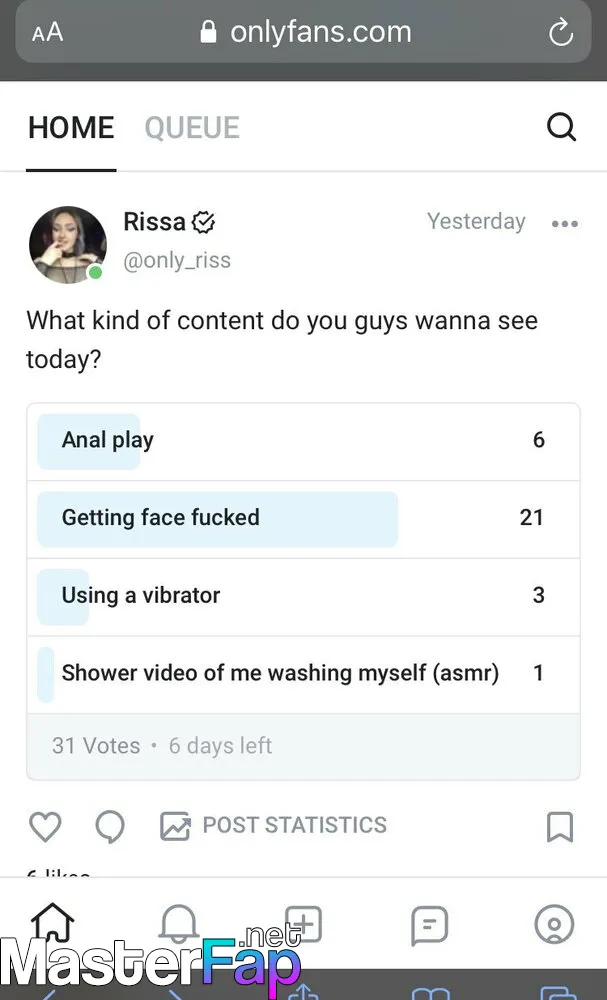607x1000 pixels.
Task: Open notifications bell in bottom navigation
Action: (x=179, y=924)
